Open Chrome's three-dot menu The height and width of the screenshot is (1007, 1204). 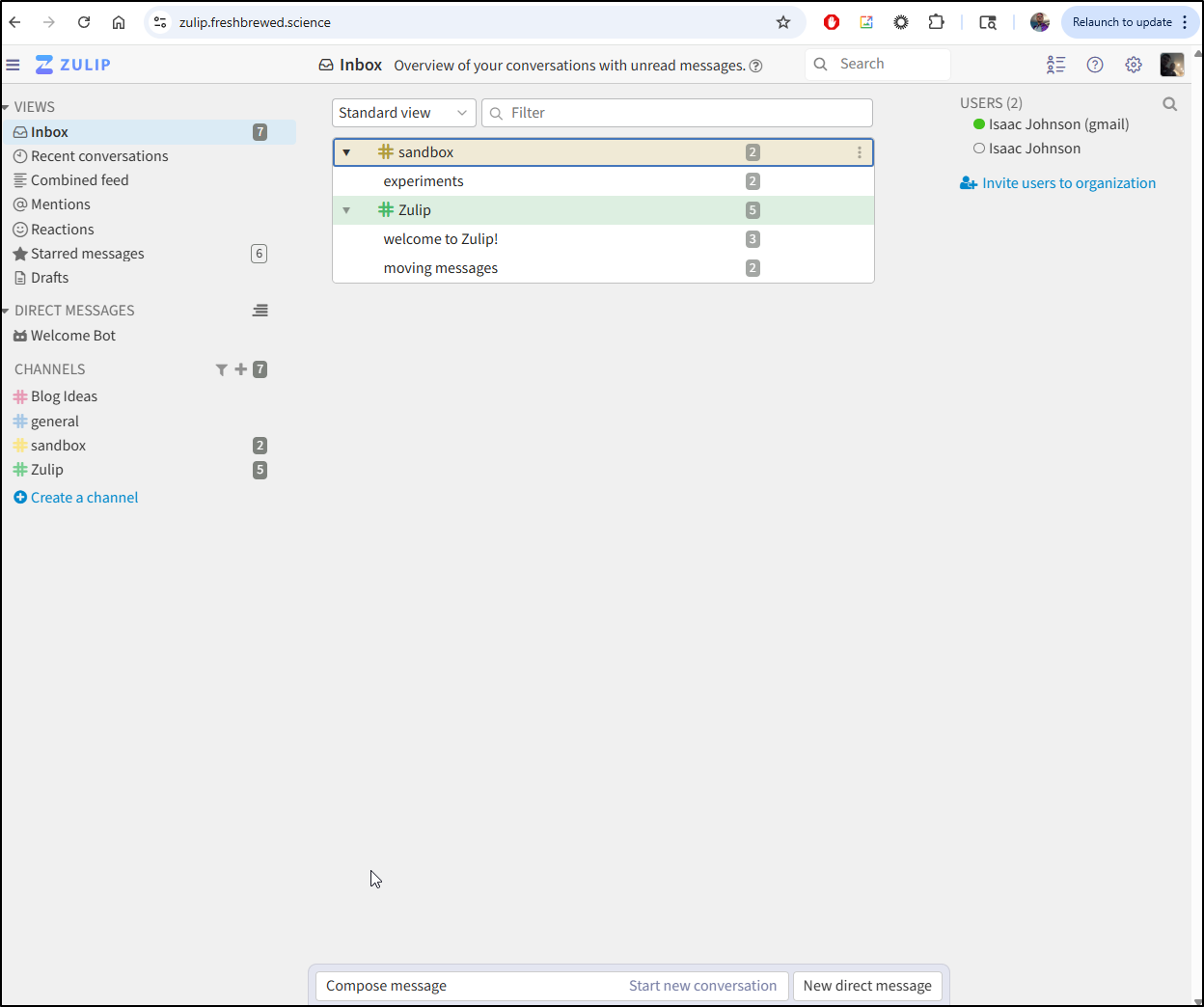(1186, 22)
